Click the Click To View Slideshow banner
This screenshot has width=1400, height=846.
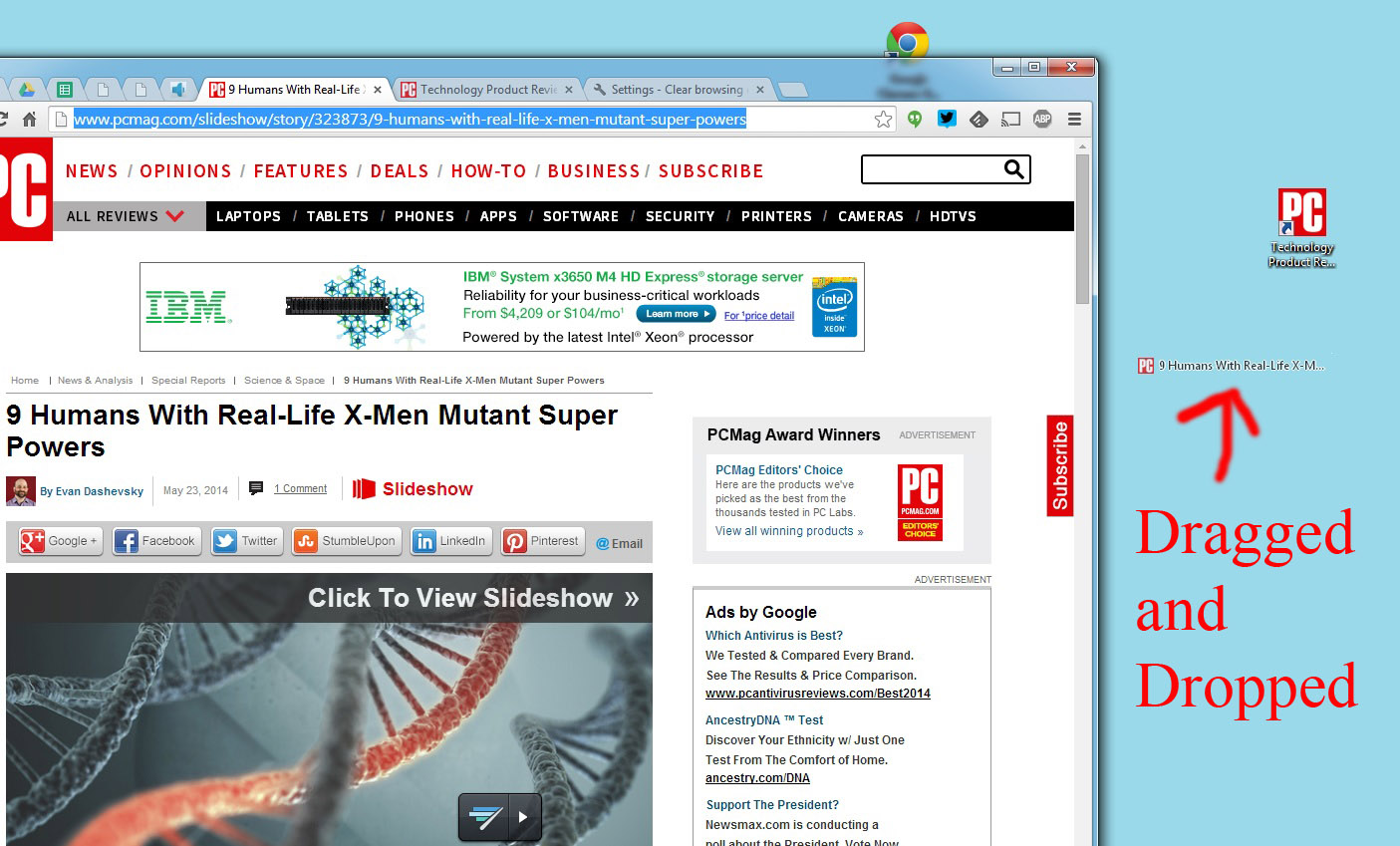(330, 598)
